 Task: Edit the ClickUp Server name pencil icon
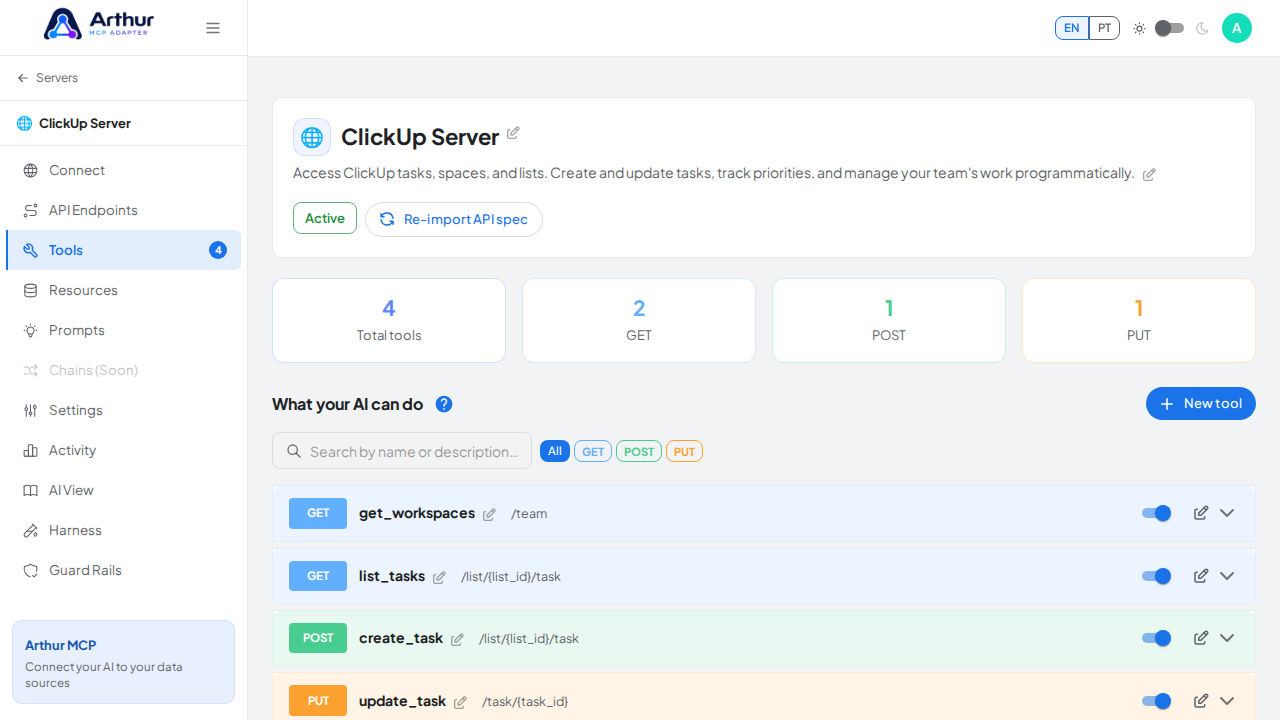point(513,133)
